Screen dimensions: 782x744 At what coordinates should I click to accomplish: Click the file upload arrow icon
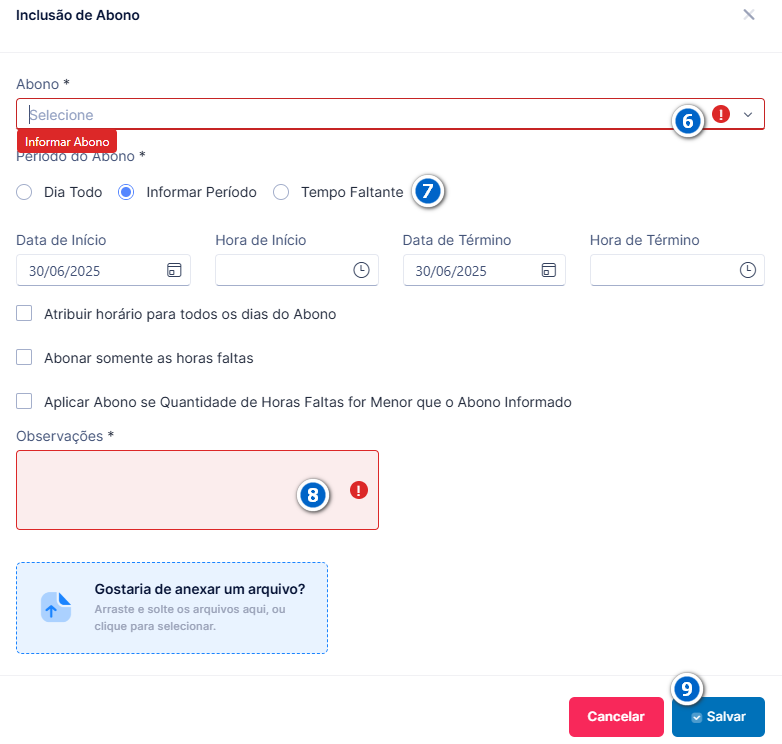point(56,607)
